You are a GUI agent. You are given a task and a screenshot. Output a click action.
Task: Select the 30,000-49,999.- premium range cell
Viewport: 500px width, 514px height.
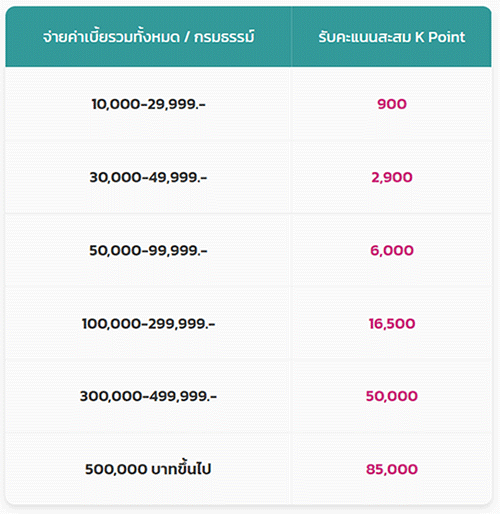coord(148,177)
